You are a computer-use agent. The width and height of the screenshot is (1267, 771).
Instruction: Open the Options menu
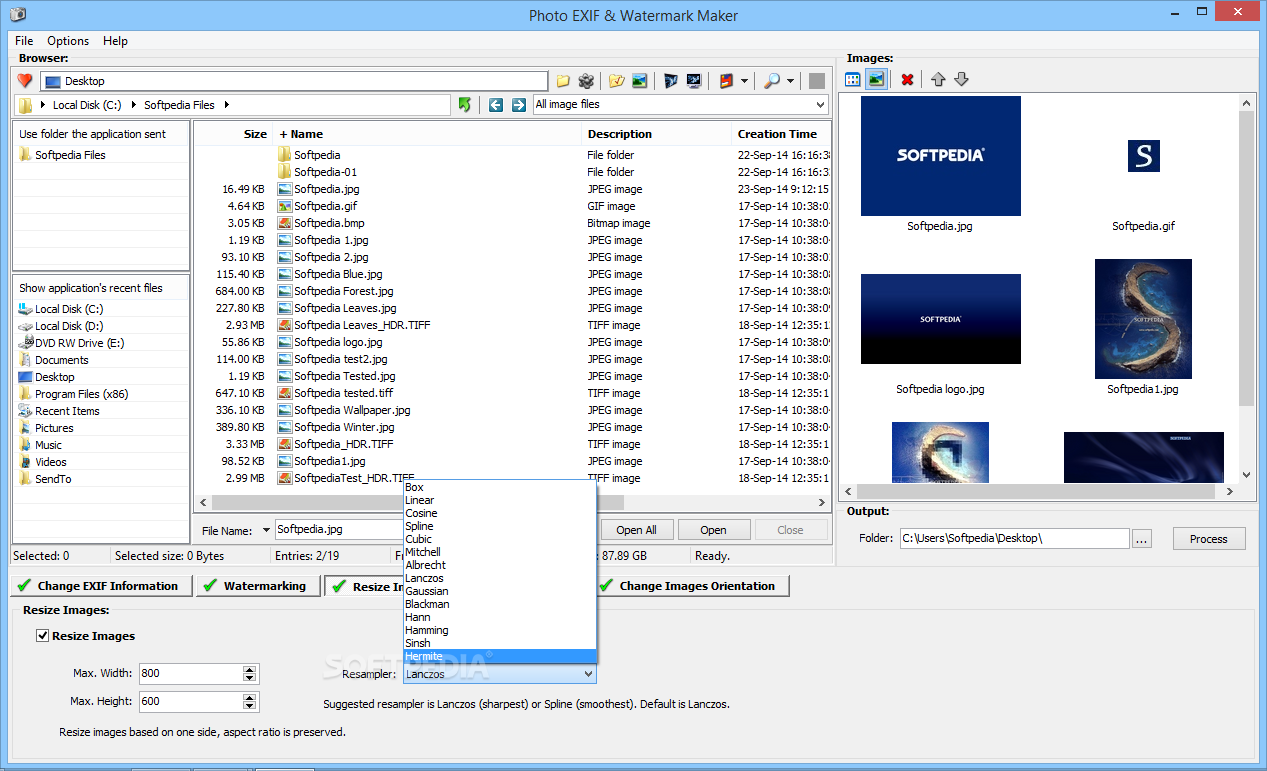tap(68, 41)
